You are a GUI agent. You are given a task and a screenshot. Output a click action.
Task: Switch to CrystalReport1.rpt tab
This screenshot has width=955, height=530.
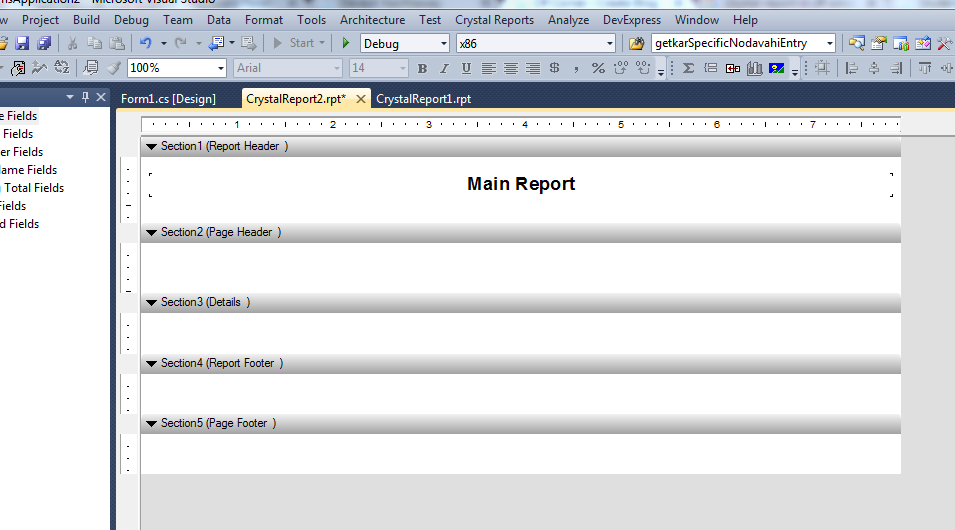[x=423, y=99]
